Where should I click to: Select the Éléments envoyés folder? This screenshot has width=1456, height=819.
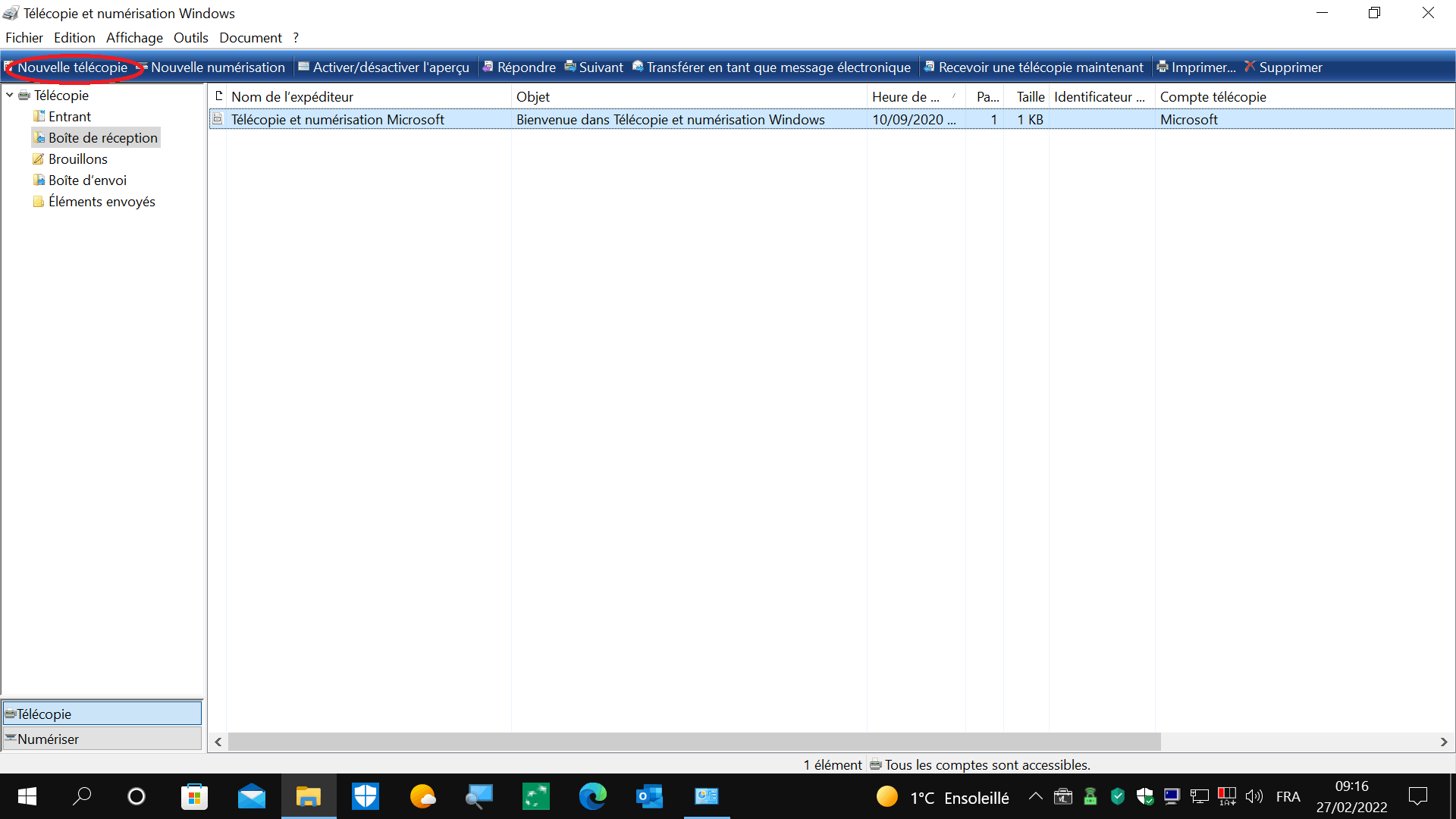(101, 202)
